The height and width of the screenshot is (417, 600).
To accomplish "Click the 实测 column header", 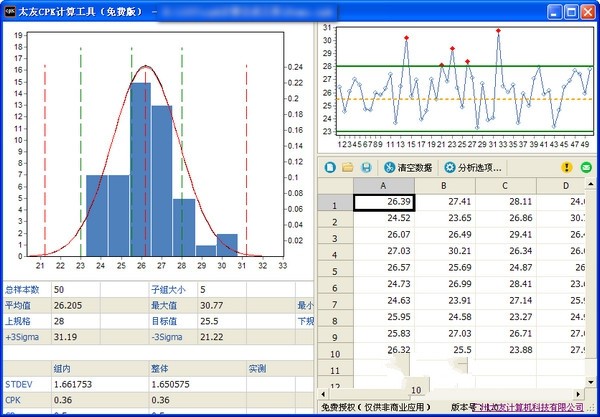I will [x=257, y=369].
